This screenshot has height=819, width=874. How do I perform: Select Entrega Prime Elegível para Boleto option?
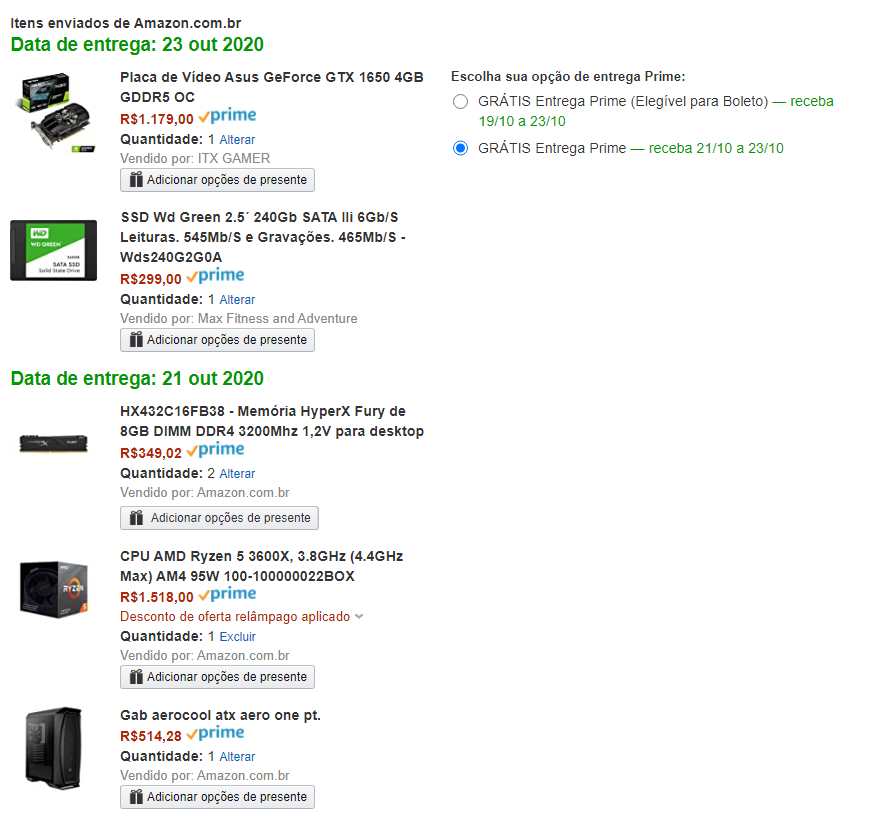[460, 101]
